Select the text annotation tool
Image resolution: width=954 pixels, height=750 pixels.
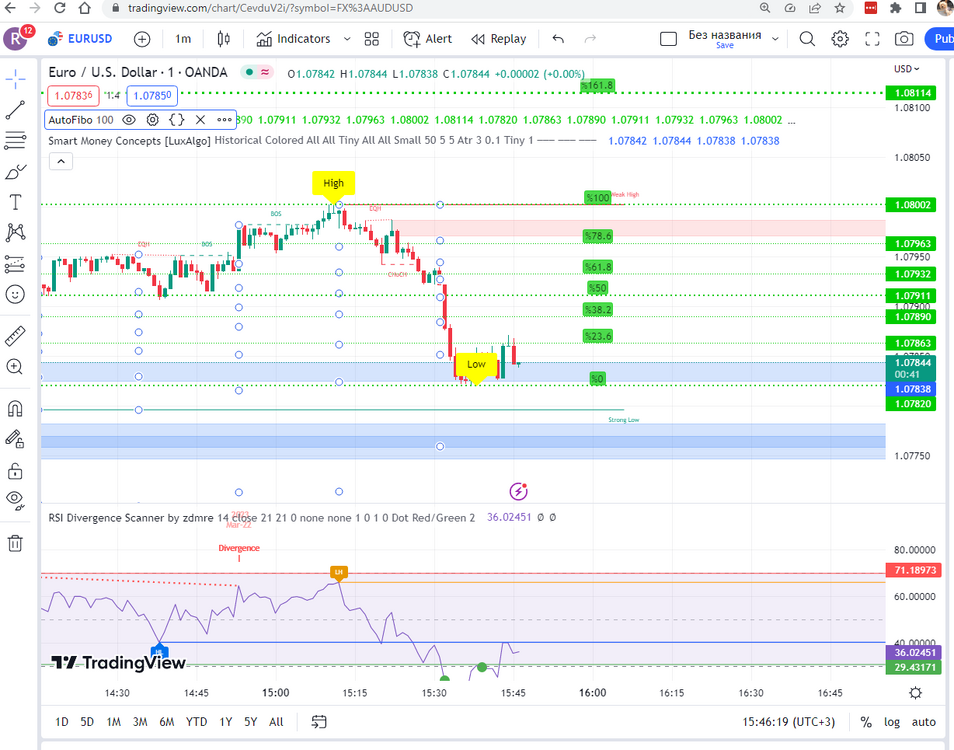(15, 202)
